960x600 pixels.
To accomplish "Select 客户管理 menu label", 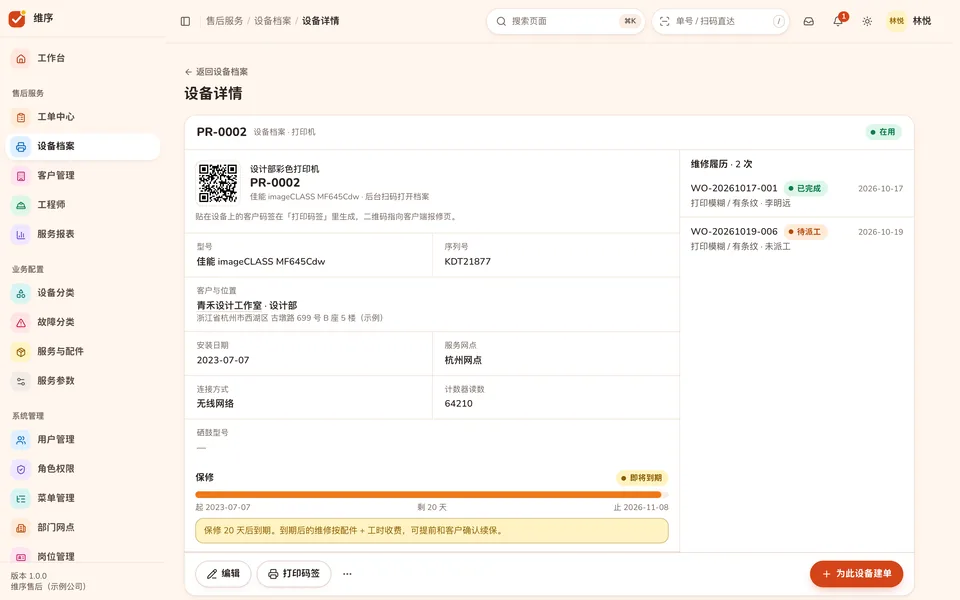I will coord(56,176).
